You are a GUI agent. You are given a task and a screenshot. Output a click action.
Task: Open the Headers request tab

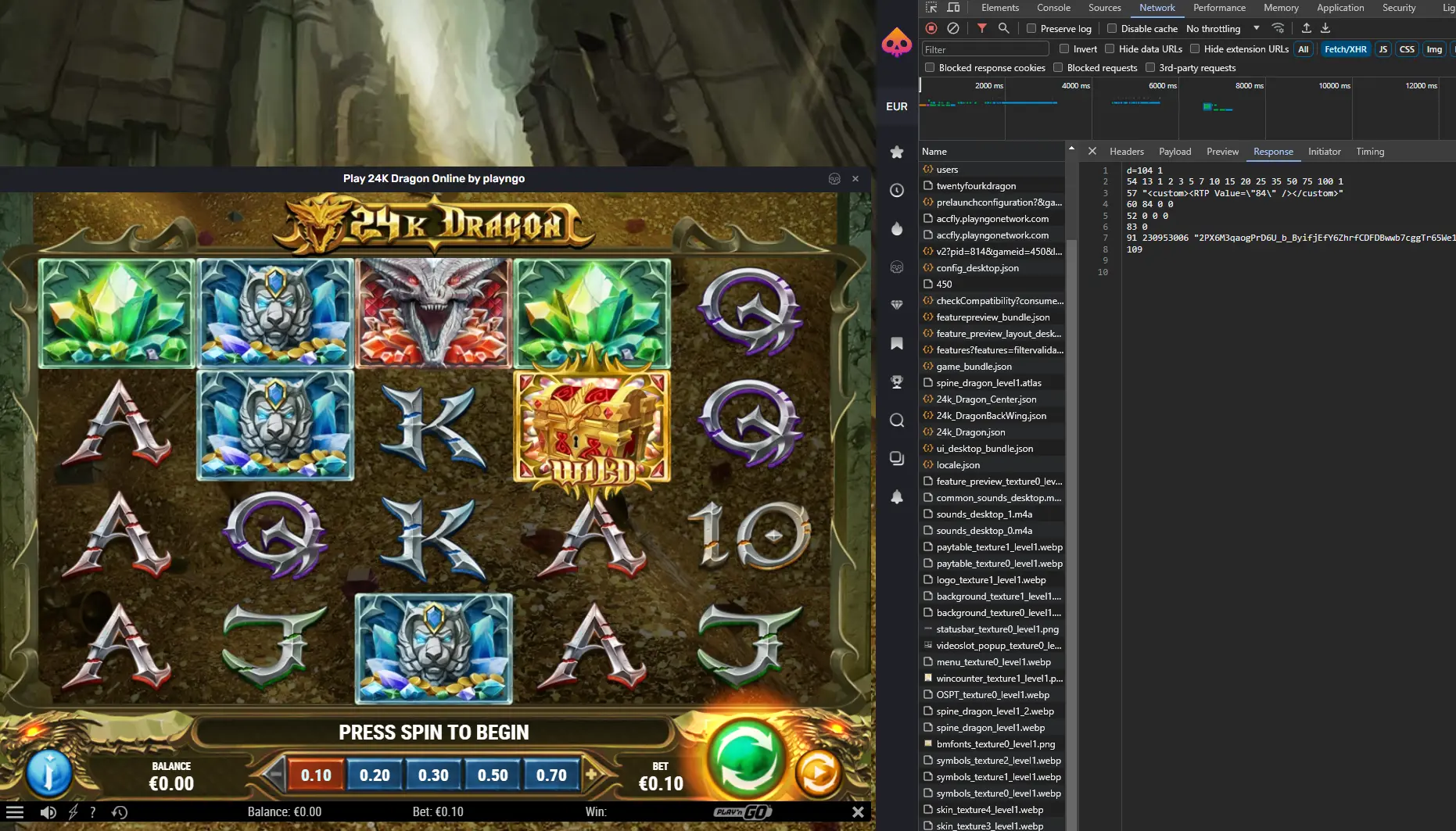tap(1126, 152)
